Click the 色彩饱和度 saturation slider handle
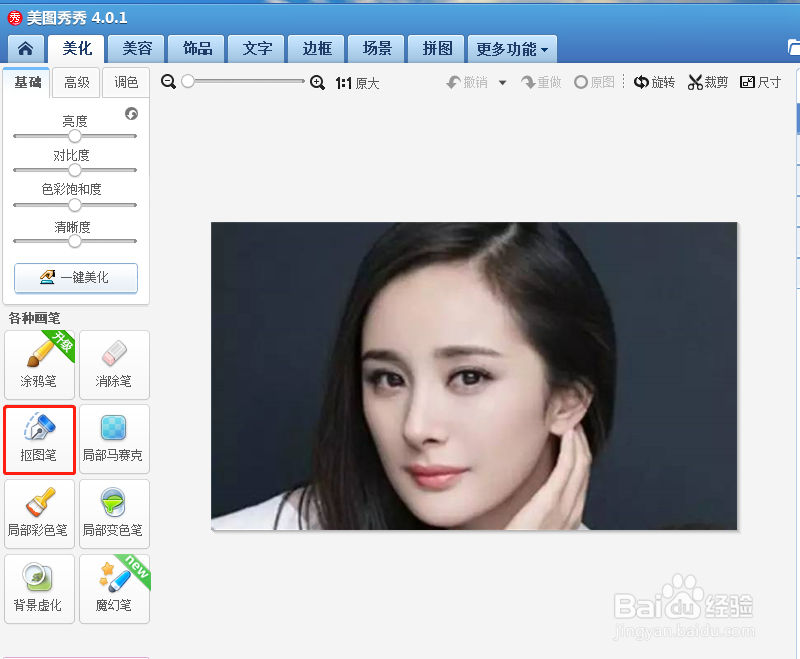The image size is (800, 659). [x=74, y=205]
